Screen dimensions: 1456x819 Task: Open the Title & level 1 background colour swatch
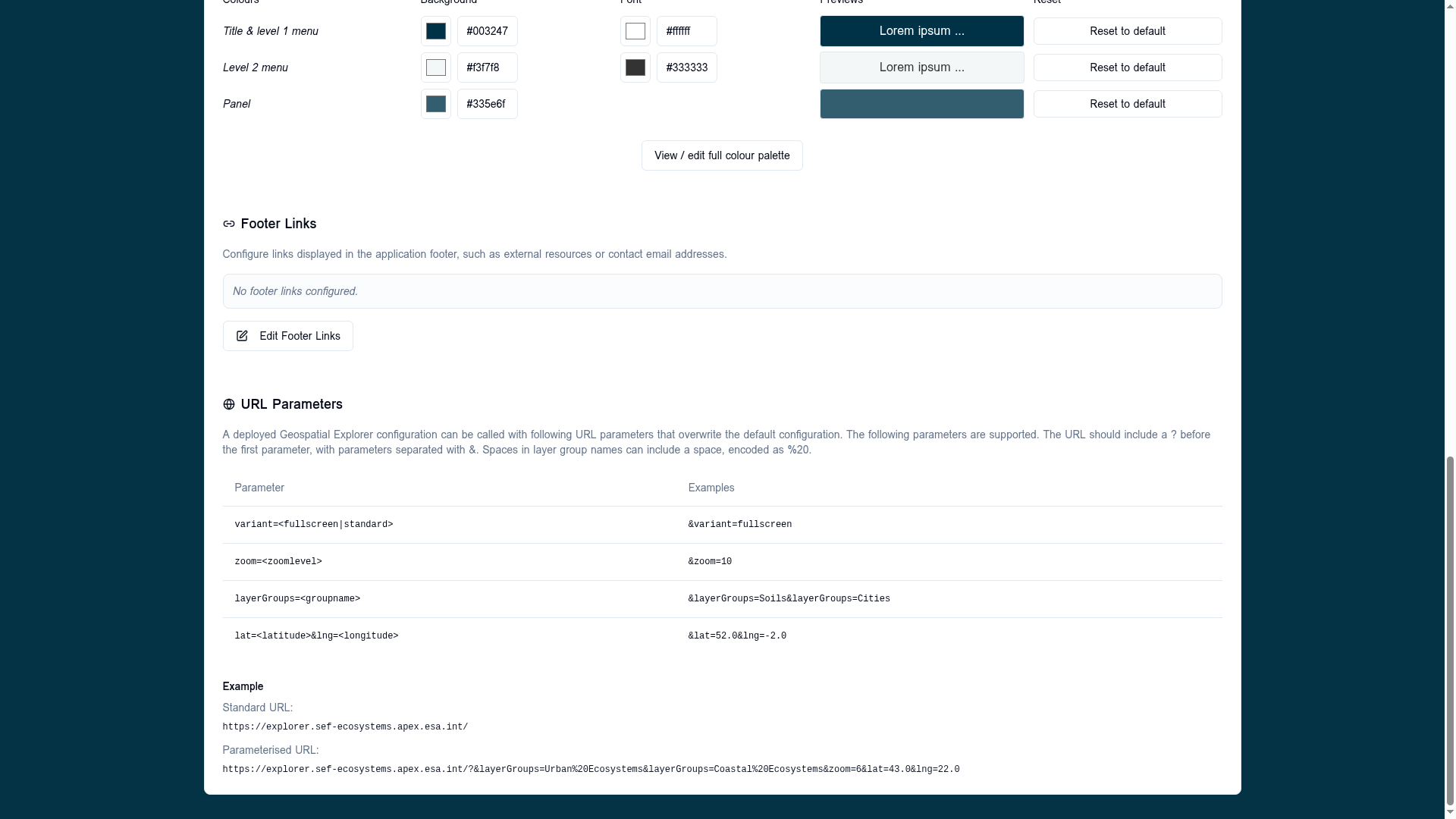pyautogui.click(x=436, y=31)
